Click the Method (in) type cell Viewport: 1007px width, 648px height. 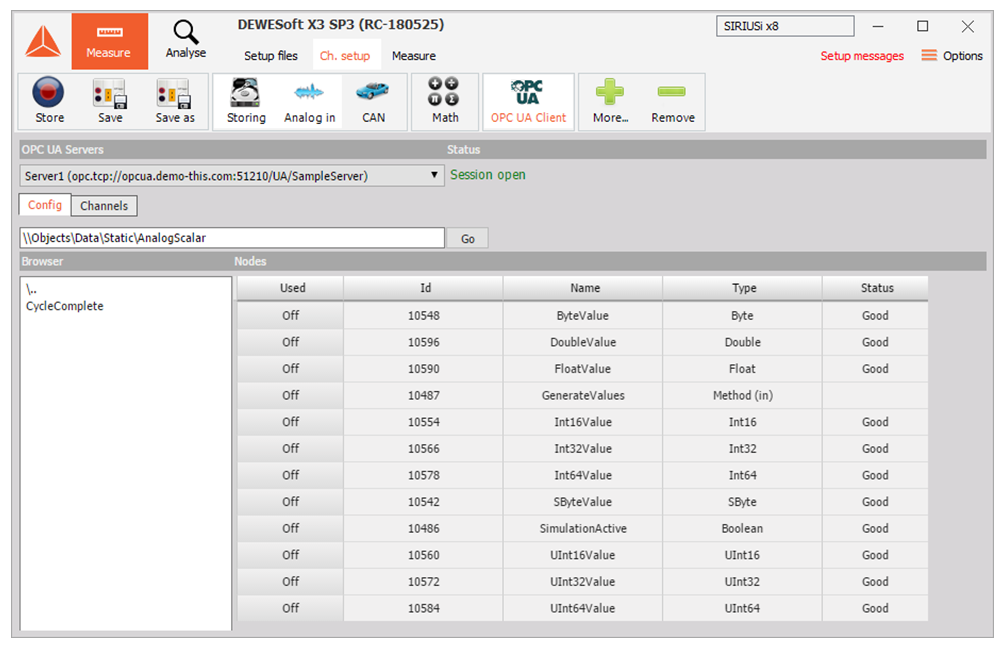pyautogui.click(x=742, y=396)
